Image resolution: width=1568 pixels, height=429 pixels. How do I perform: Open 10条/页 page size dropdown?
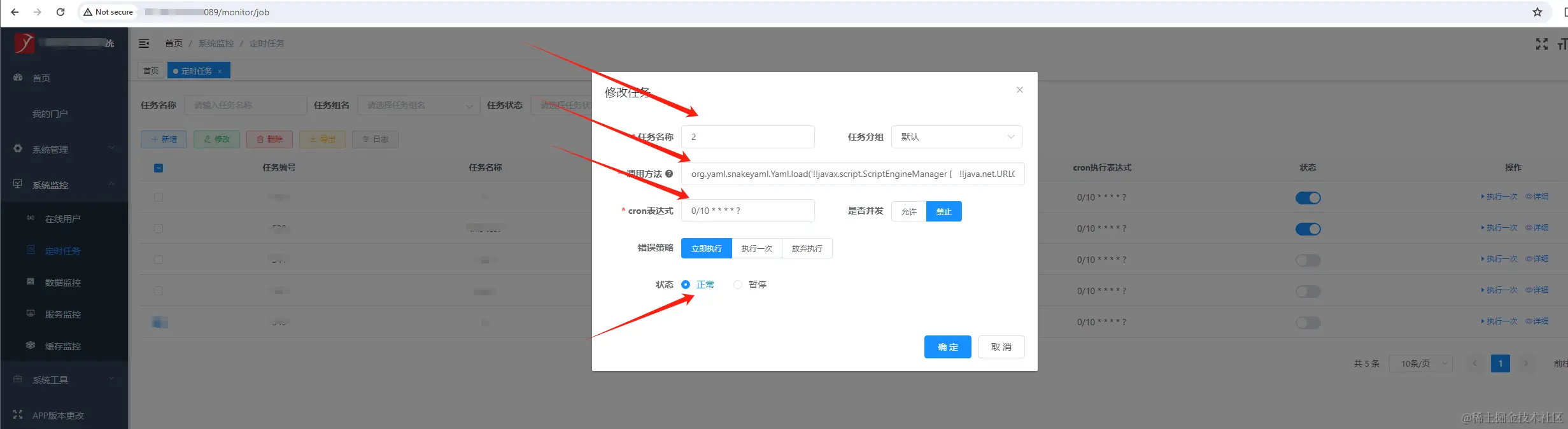point(1420,363)
